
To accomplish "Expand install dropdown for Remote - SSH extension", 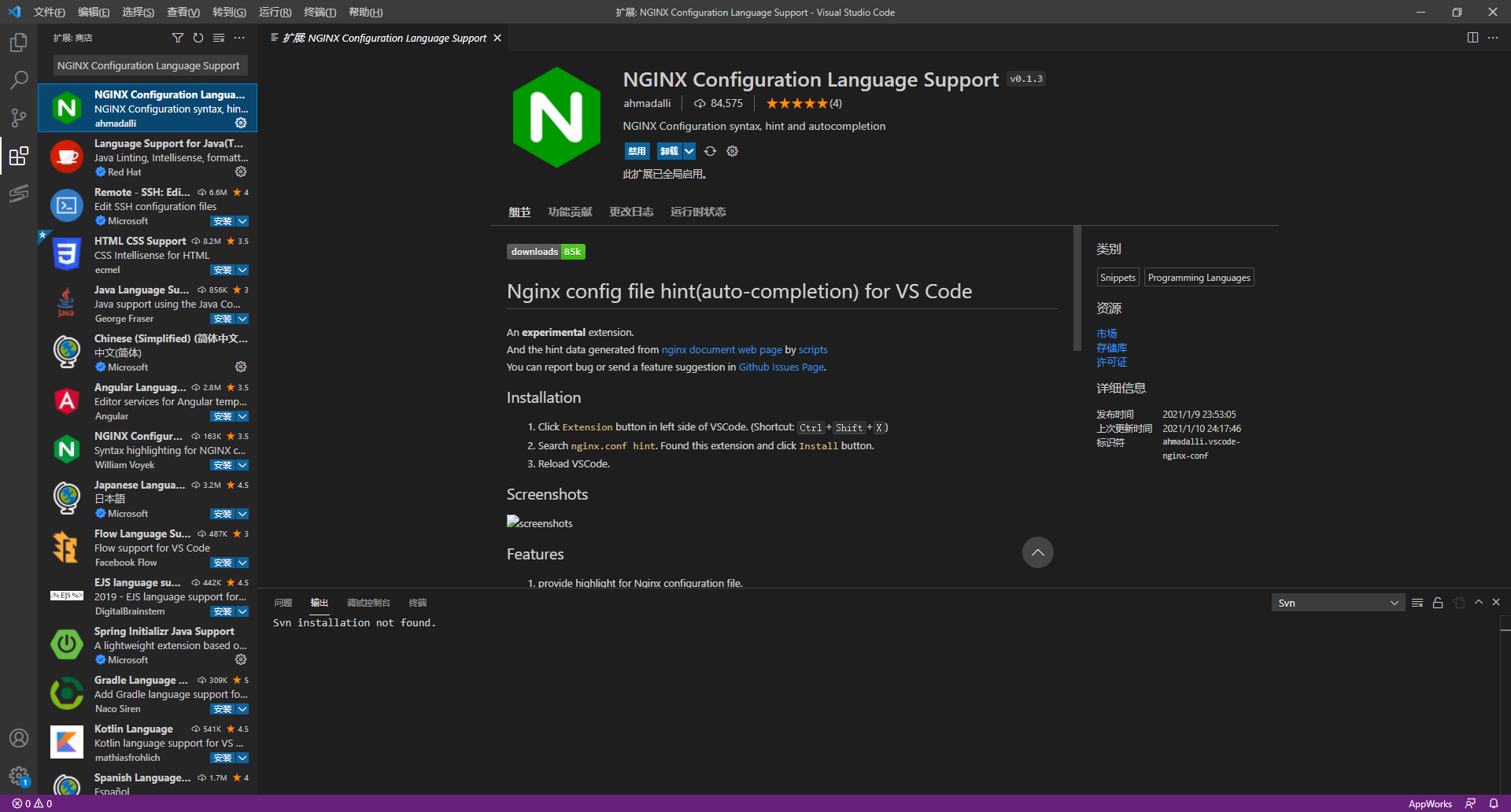I will pyautogui.click(x=242, y=221).
